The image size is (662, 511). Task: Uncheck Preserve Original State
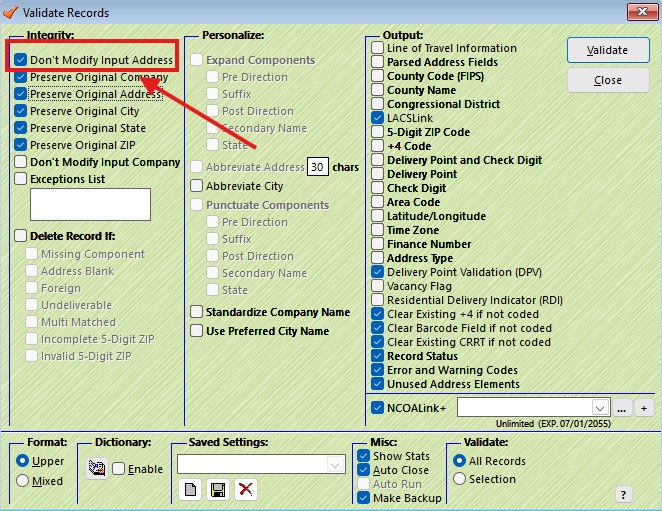tap(20, 128)
